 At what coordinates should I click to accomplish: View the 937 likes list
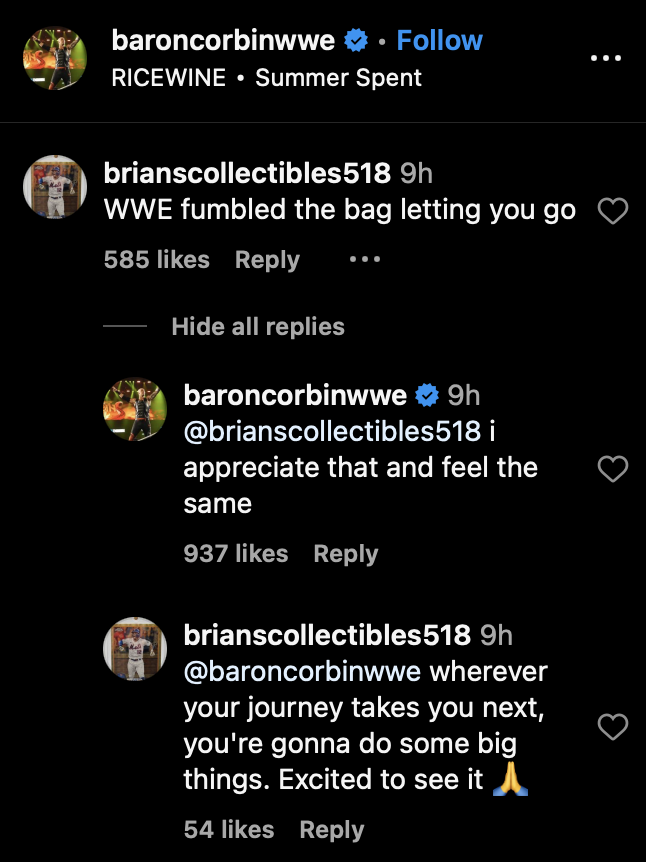tap(236, 554)
